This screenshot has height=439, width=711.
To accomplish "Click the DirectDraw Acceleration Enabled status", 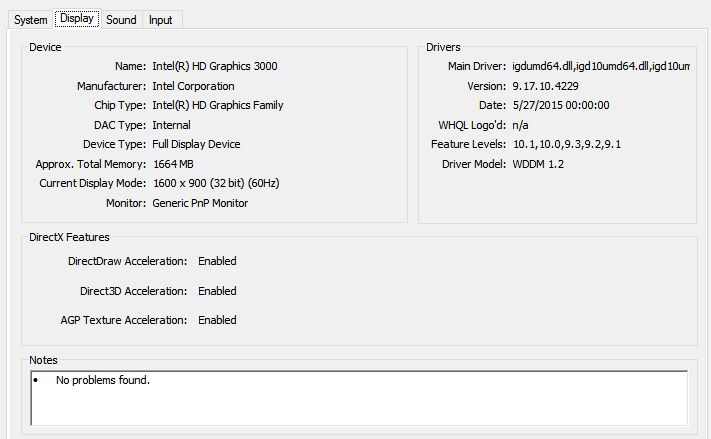I will pyautogui.click(x=217, y=261).
